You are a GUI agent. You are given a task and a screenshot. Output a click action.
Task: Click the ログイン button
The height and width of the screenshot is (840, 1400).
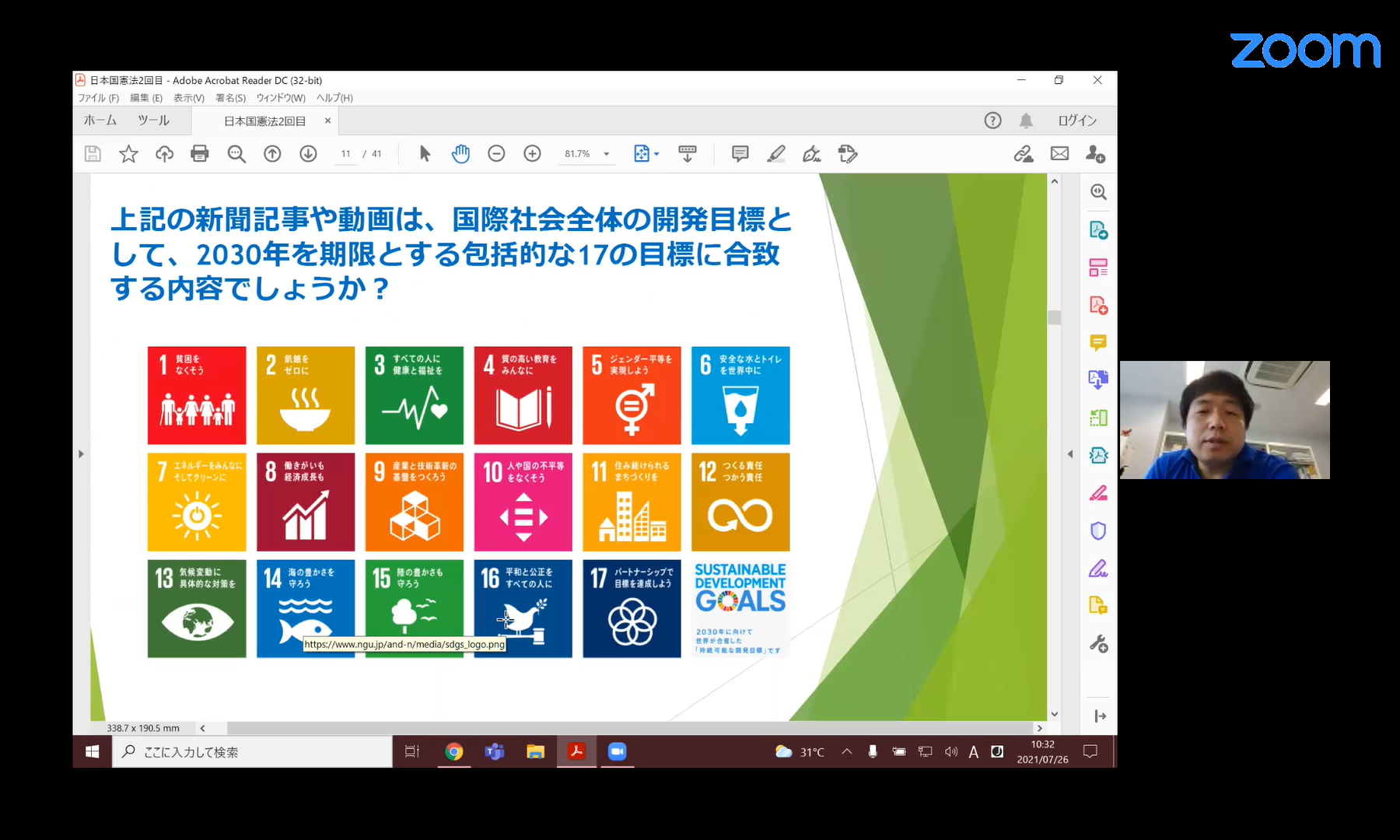click(1077, 121)
